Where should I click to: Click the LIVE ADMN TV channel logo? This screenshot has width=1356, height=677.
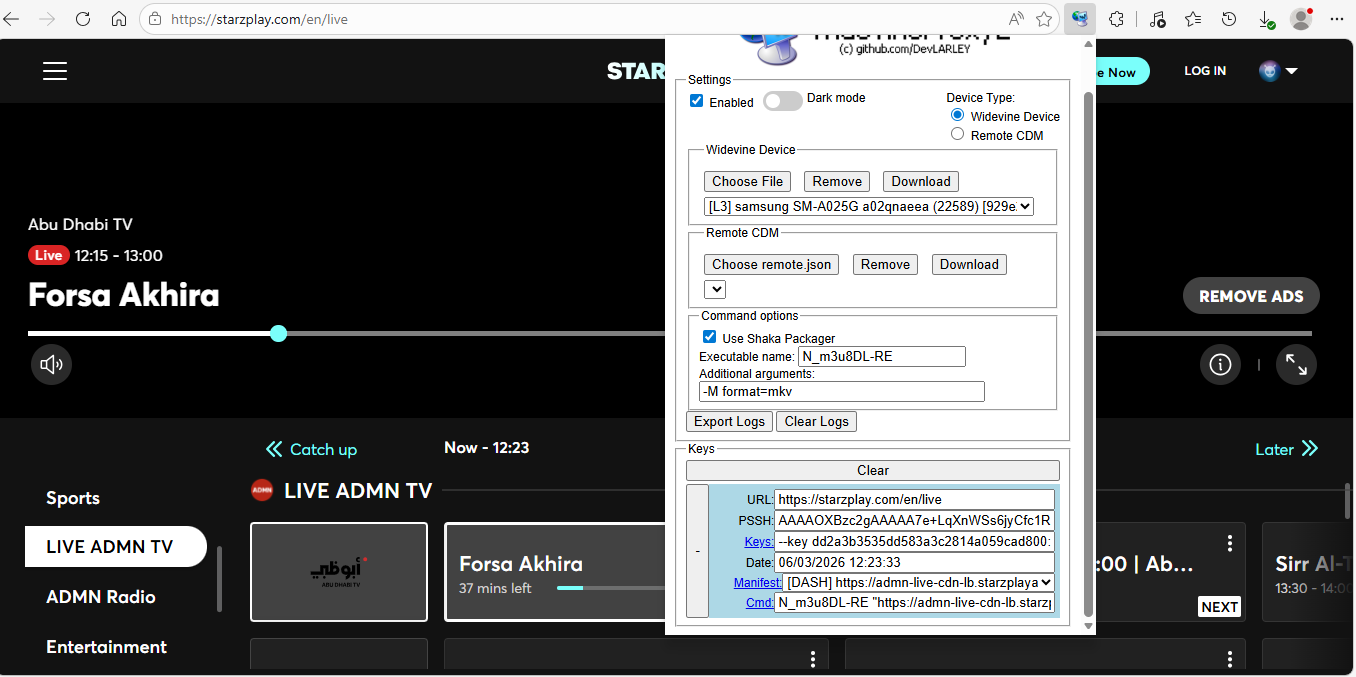point(262,490)
